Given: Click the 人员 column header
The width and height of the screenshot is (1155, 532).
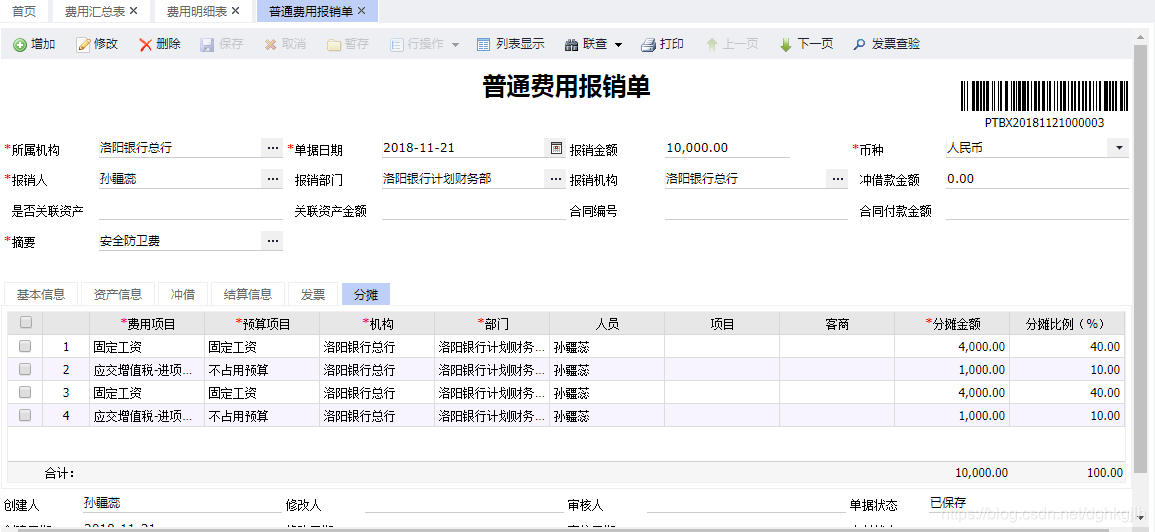Looking at the screenshot, I should click(607, 323).
